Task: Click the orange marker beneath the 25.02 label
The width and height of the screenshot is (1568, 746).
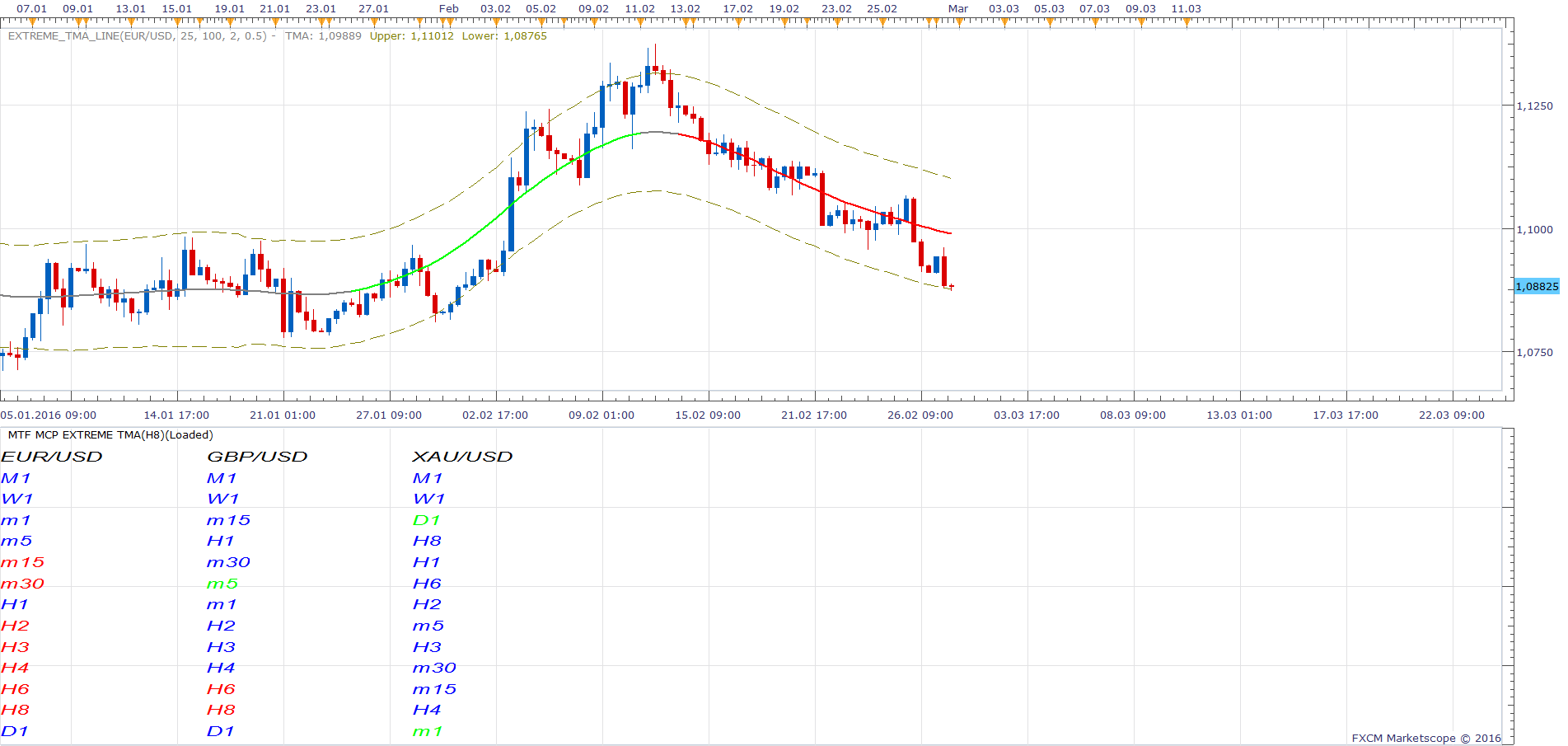Action: click(x=882, y=23)
